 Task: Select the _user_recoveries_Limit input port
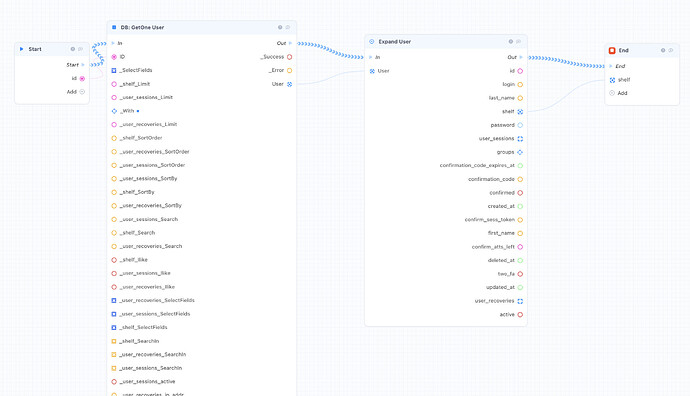click(114, 125)
